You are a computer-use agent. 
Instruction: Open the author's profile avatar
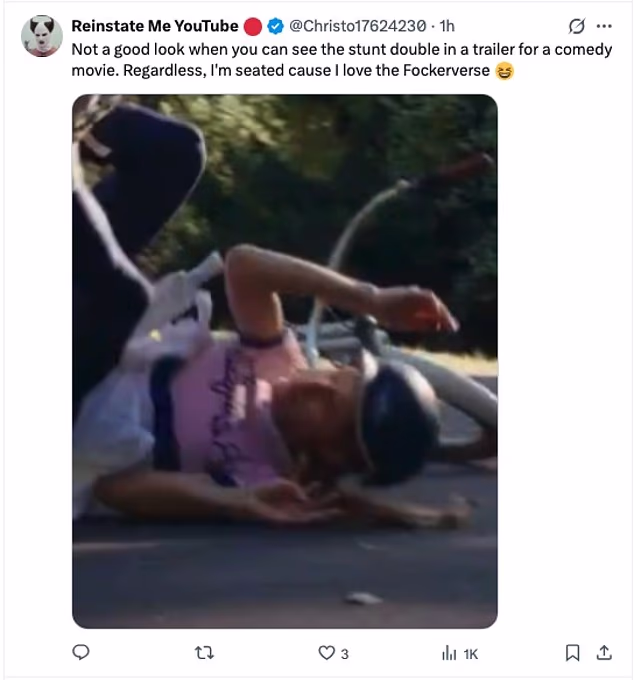pos(42,36)
